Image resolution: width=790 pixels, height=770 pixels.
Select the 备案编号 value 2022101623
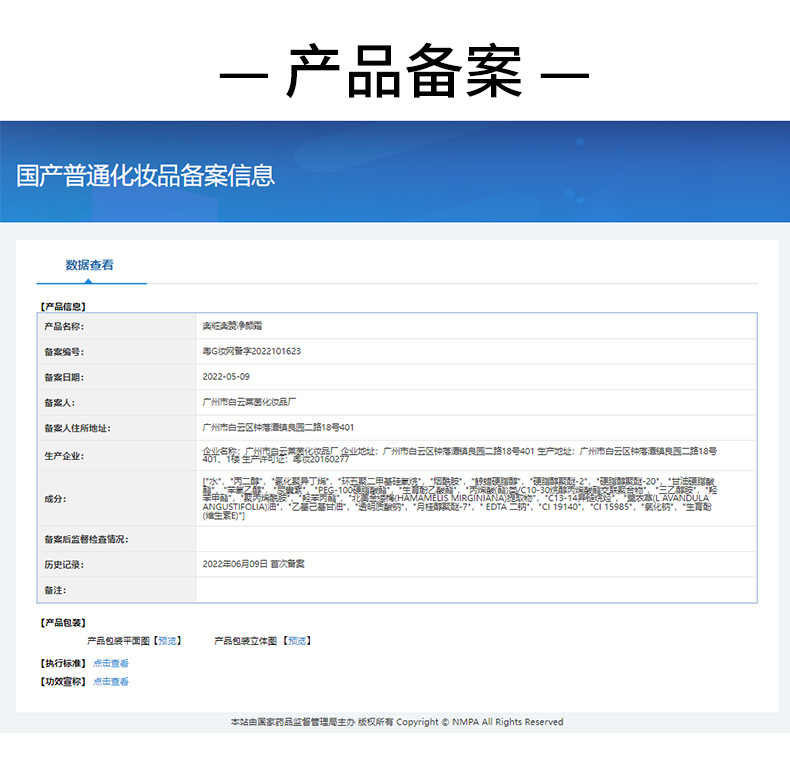251,351
